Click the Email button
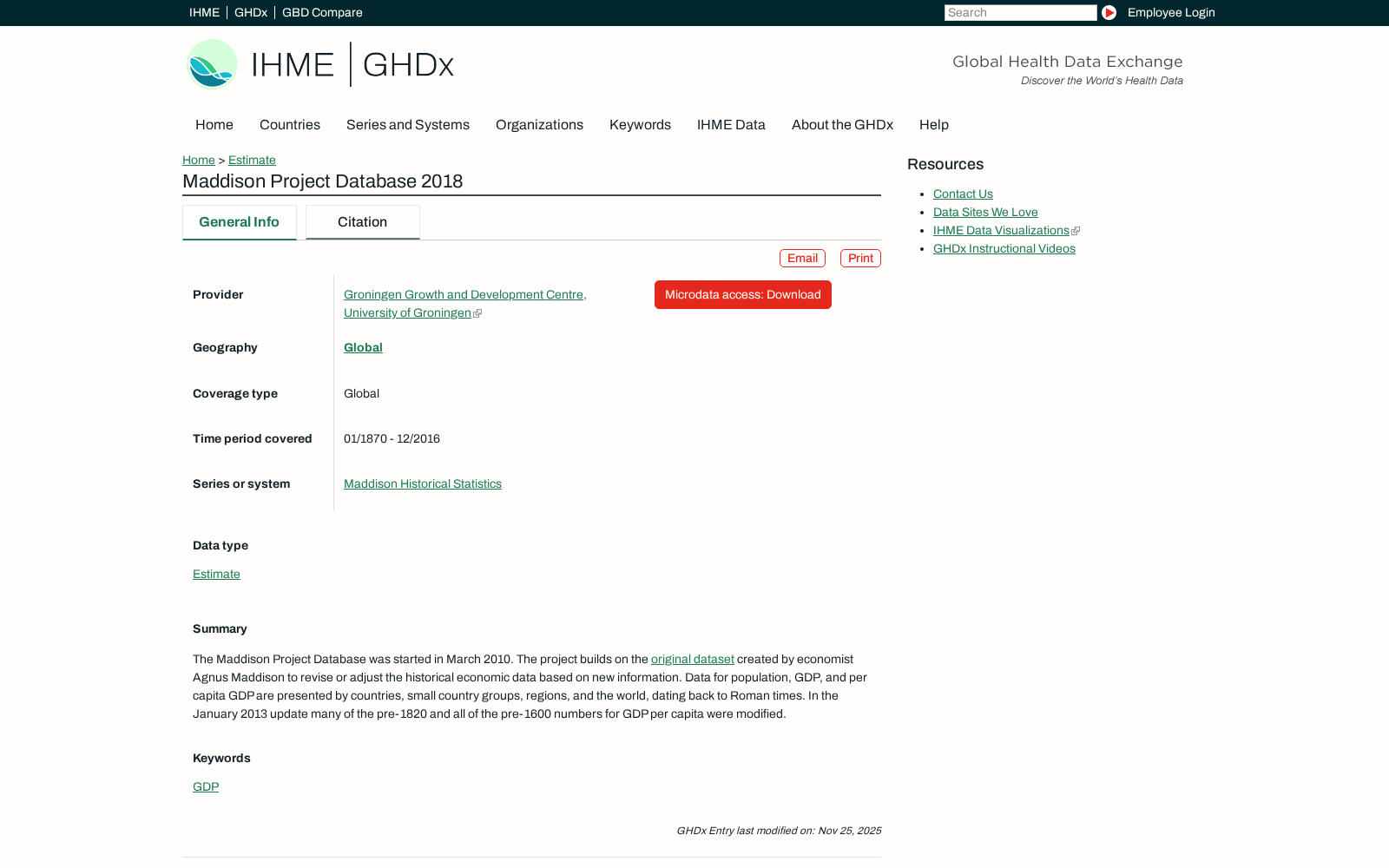The width and height of the screenshot is (1389, 868). coord(802,259)
